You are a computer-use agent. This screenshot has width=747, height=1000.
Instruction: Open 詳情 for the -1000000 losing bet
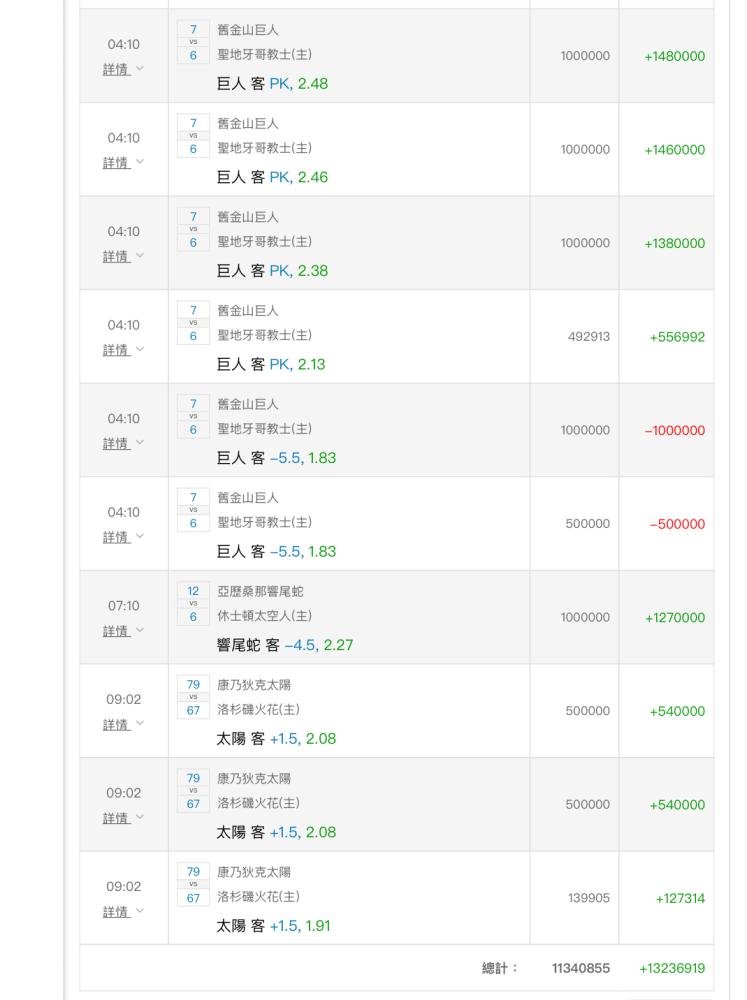tap(118, 444)
